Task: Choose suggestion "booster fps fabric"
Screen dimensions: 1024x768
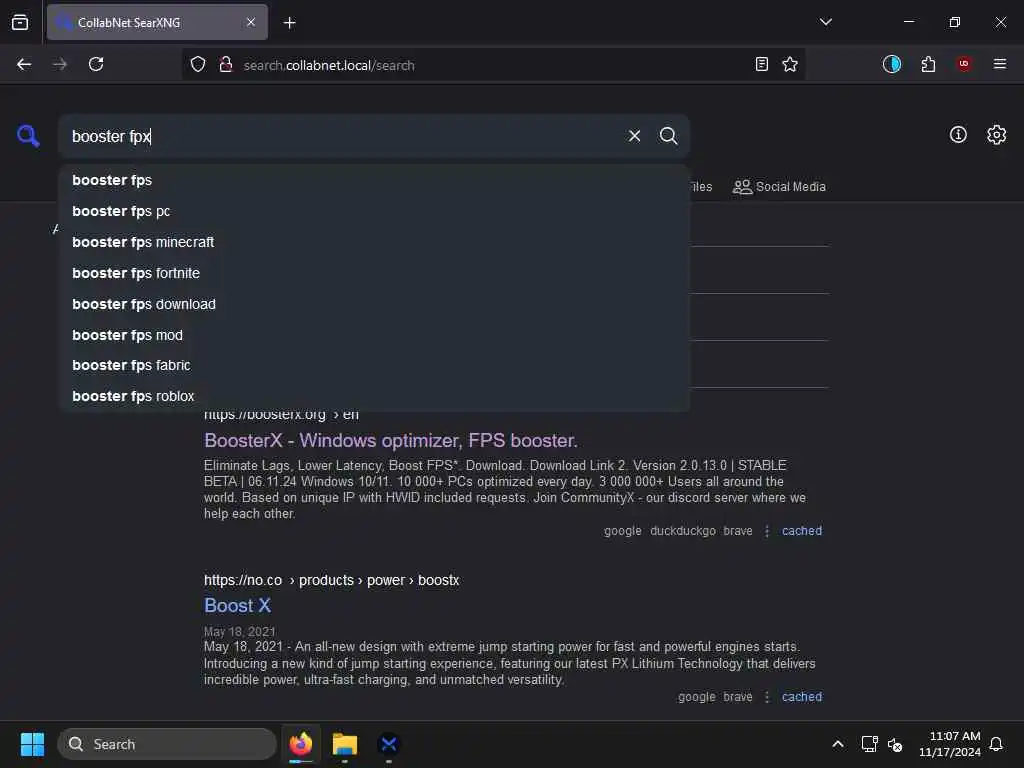Action: pyautogui.click(x=374, y=365)
